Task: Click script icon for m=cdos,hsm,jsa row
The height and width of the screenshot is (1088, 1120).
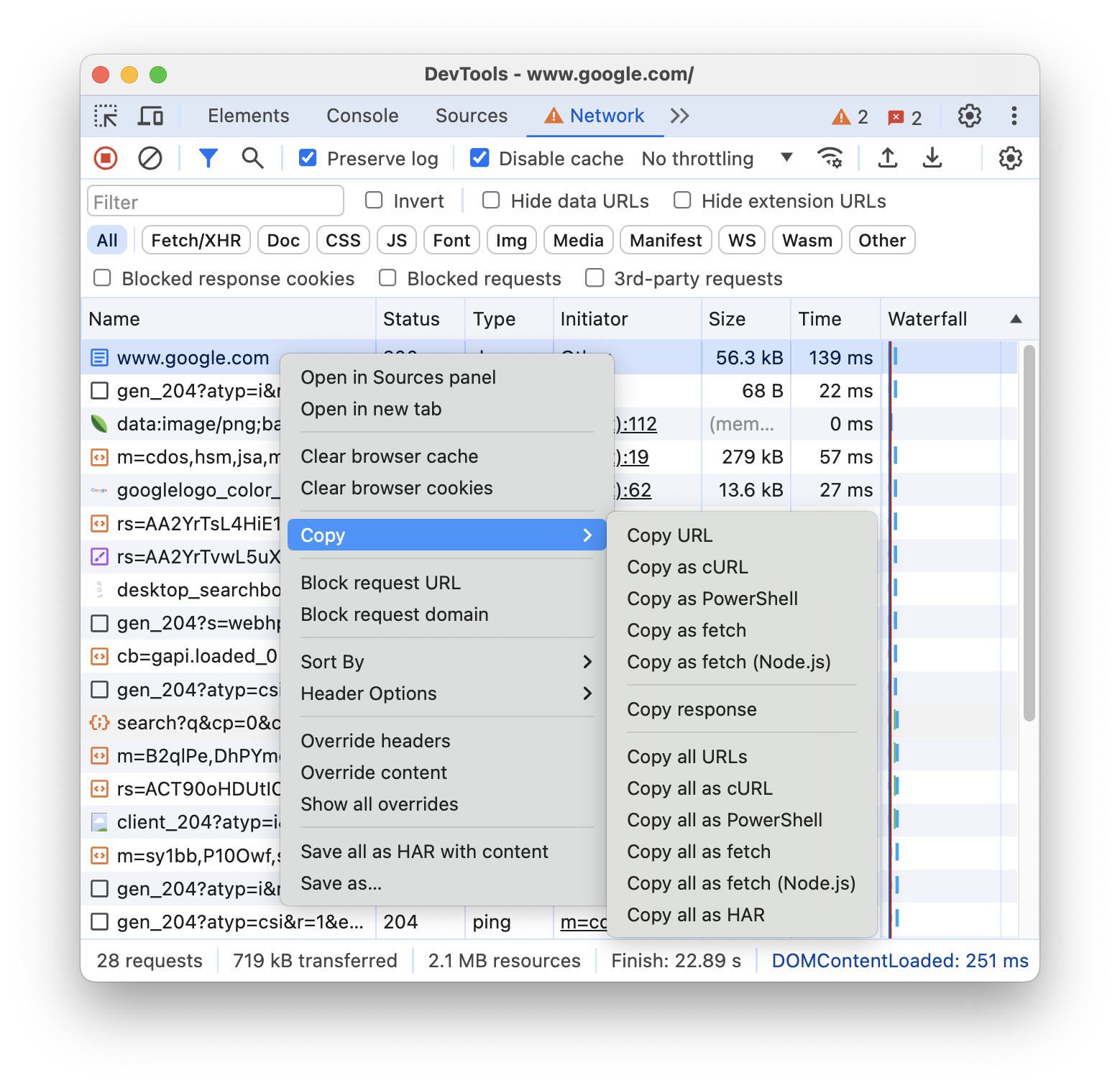Action: point(99,457)
